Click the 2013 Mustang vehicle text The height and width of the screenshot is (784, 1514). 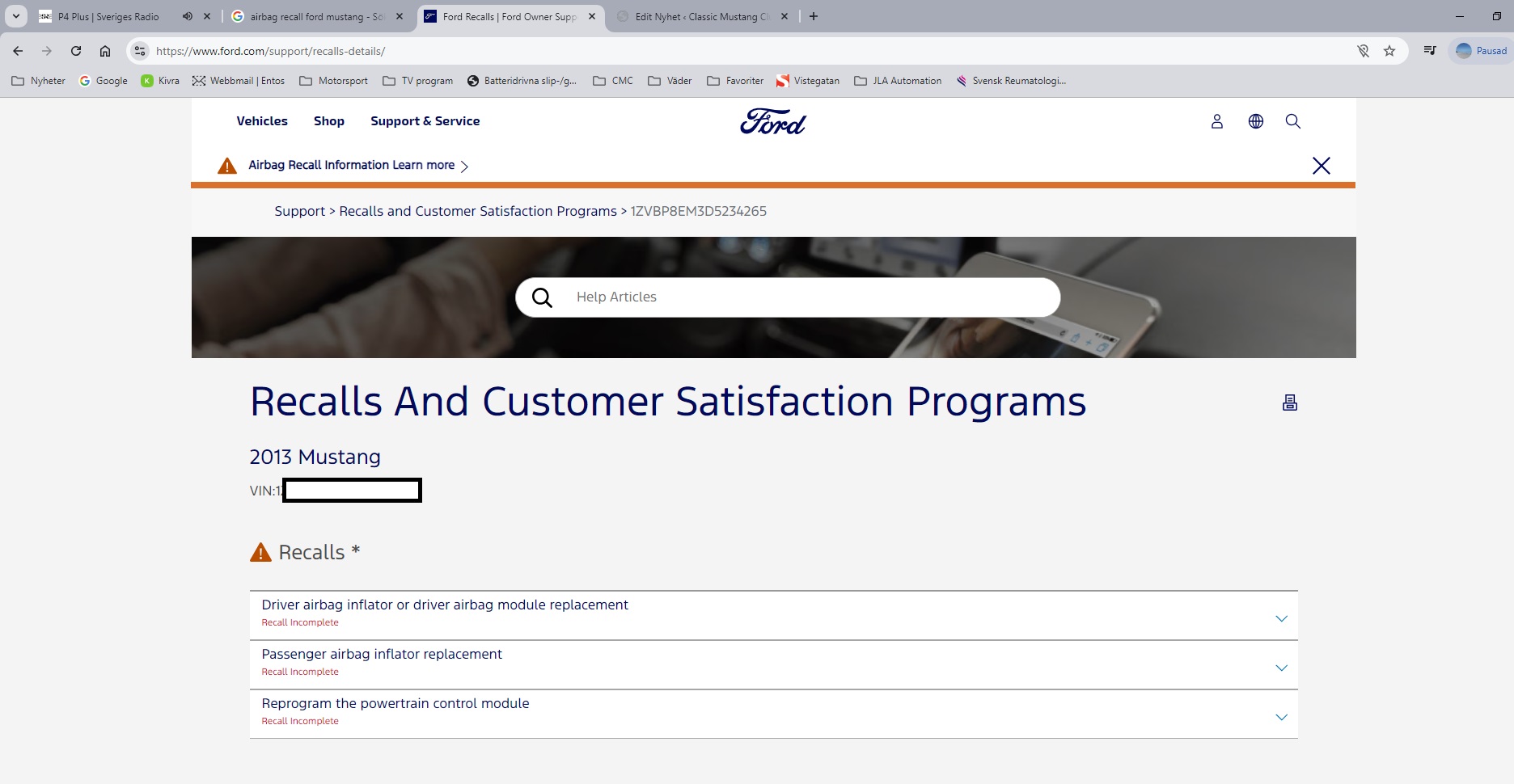click(x=315, y=457)
